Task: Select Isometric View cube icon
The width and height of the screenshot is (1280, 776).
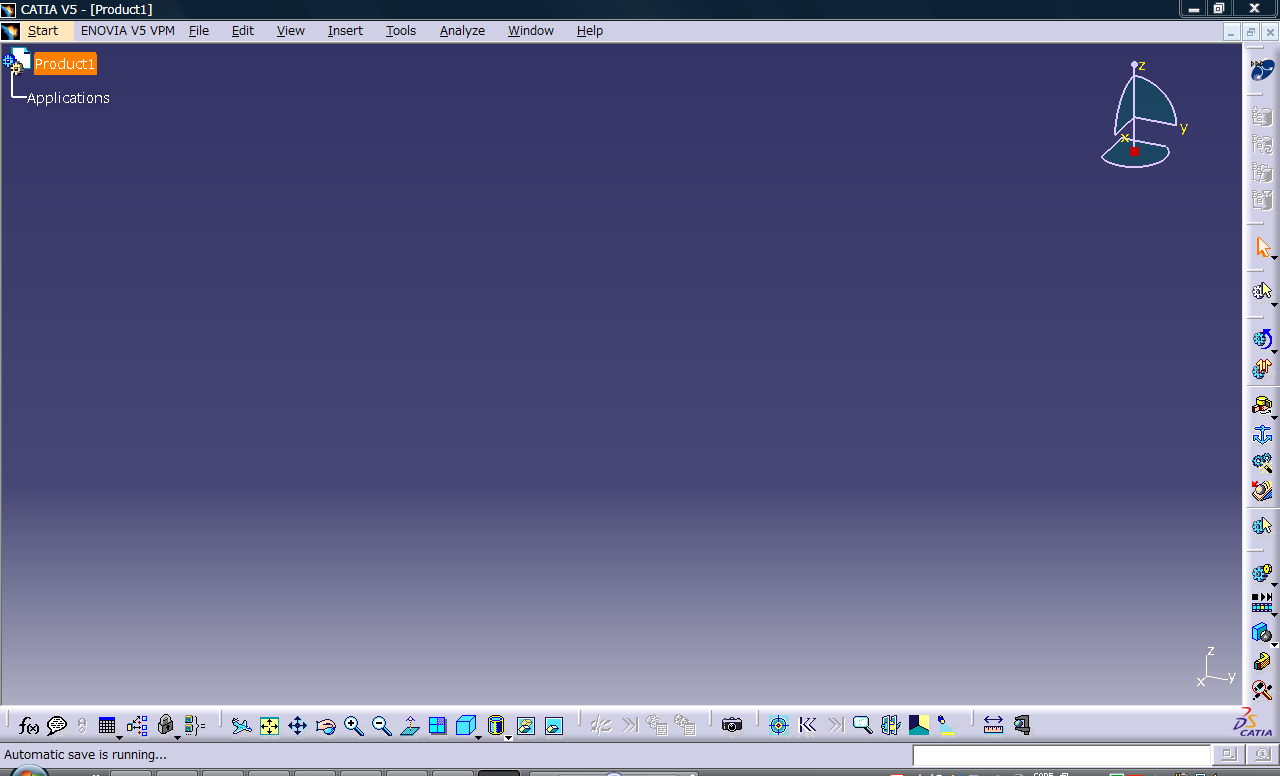Action: tap(465, 726)
